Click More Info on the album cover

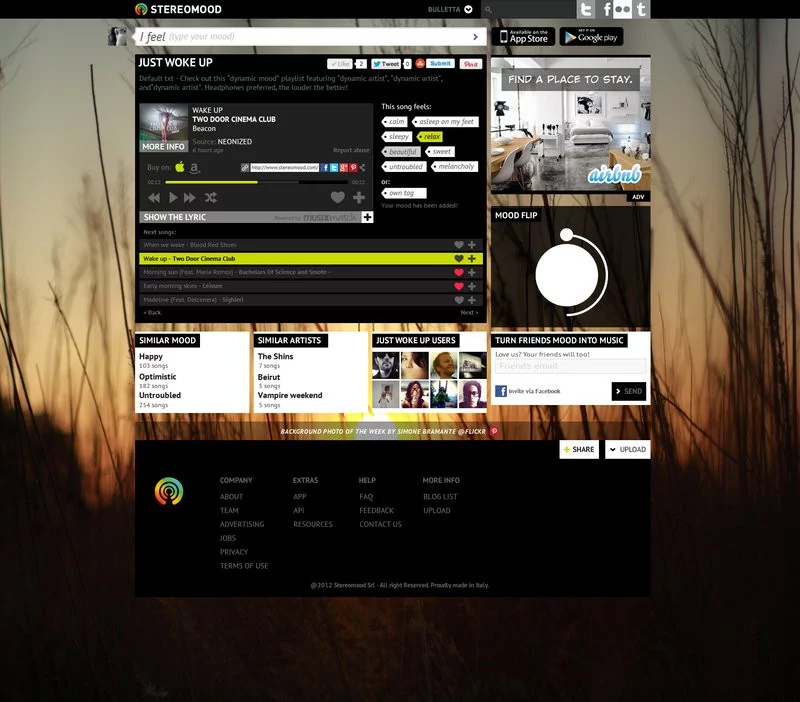point(163,146)
